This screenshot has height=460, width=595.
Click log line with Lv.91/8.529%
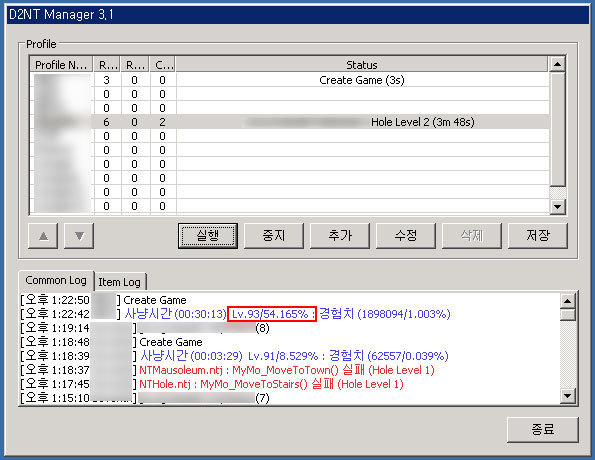point(235,356)
